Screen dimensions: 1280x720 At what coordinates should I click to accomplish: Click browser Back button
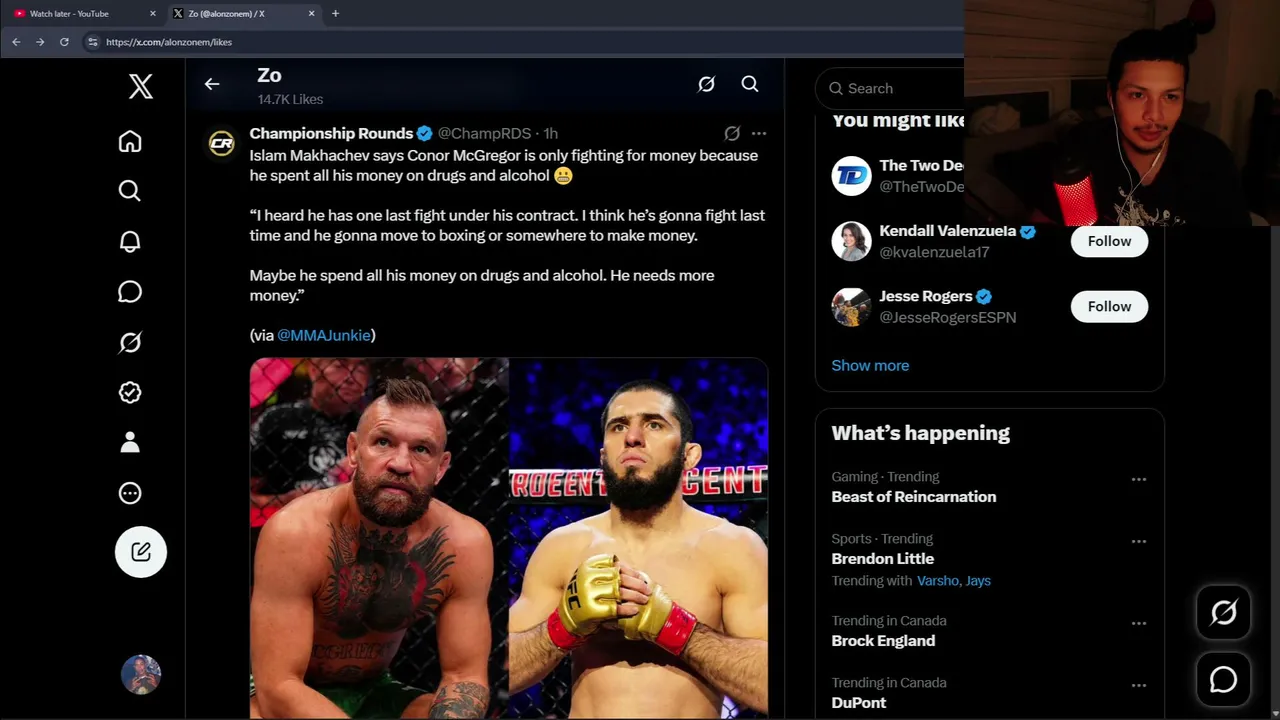(x=16, y=42)
